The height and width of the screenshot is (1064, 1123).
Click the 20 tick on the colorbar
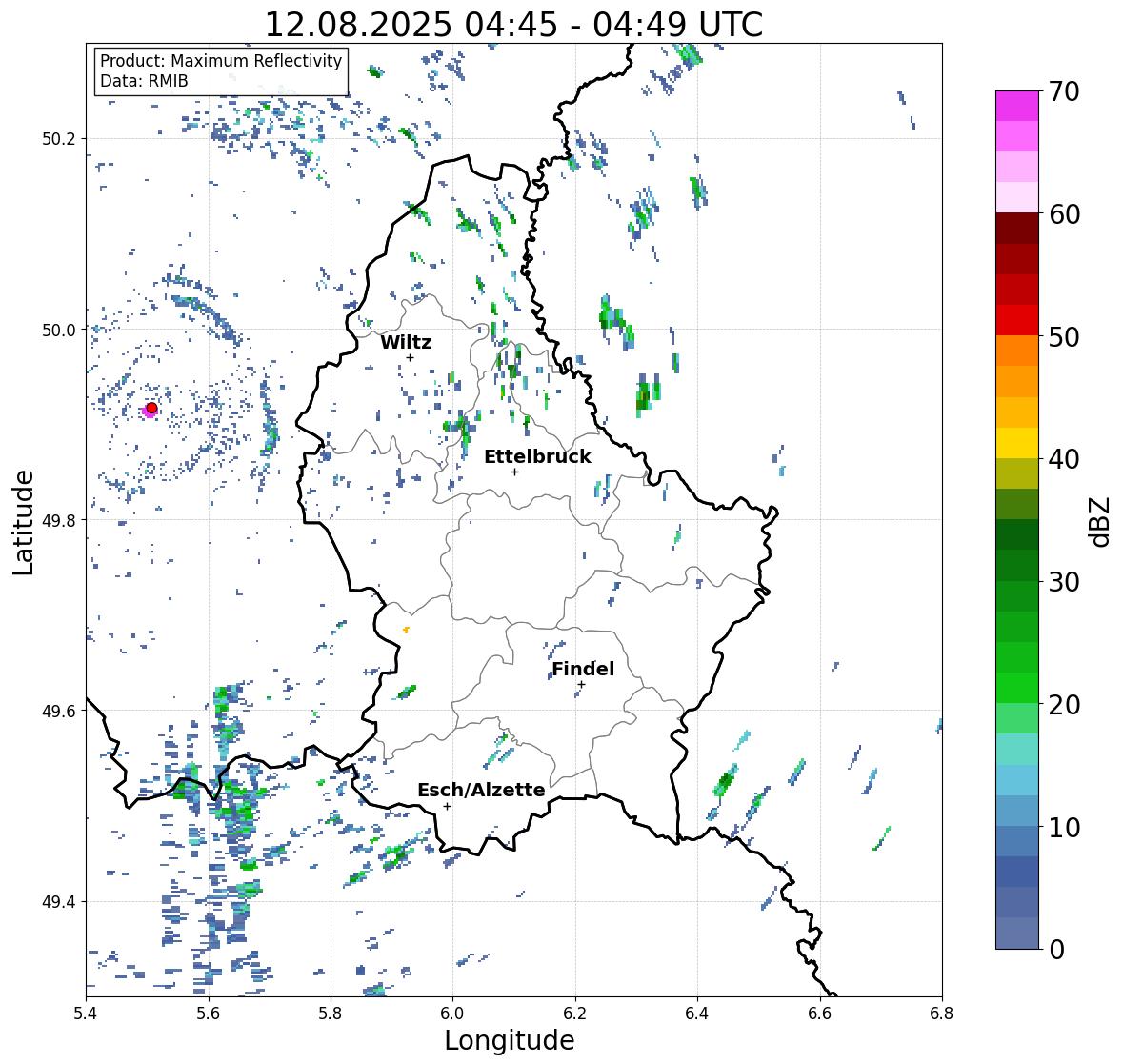coord(1064,705)
